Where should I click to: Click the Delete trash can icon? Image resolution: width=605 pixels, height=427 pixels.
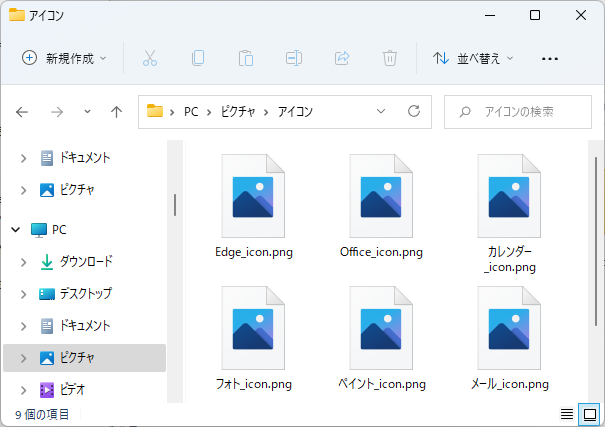click(x=390, y=58)
